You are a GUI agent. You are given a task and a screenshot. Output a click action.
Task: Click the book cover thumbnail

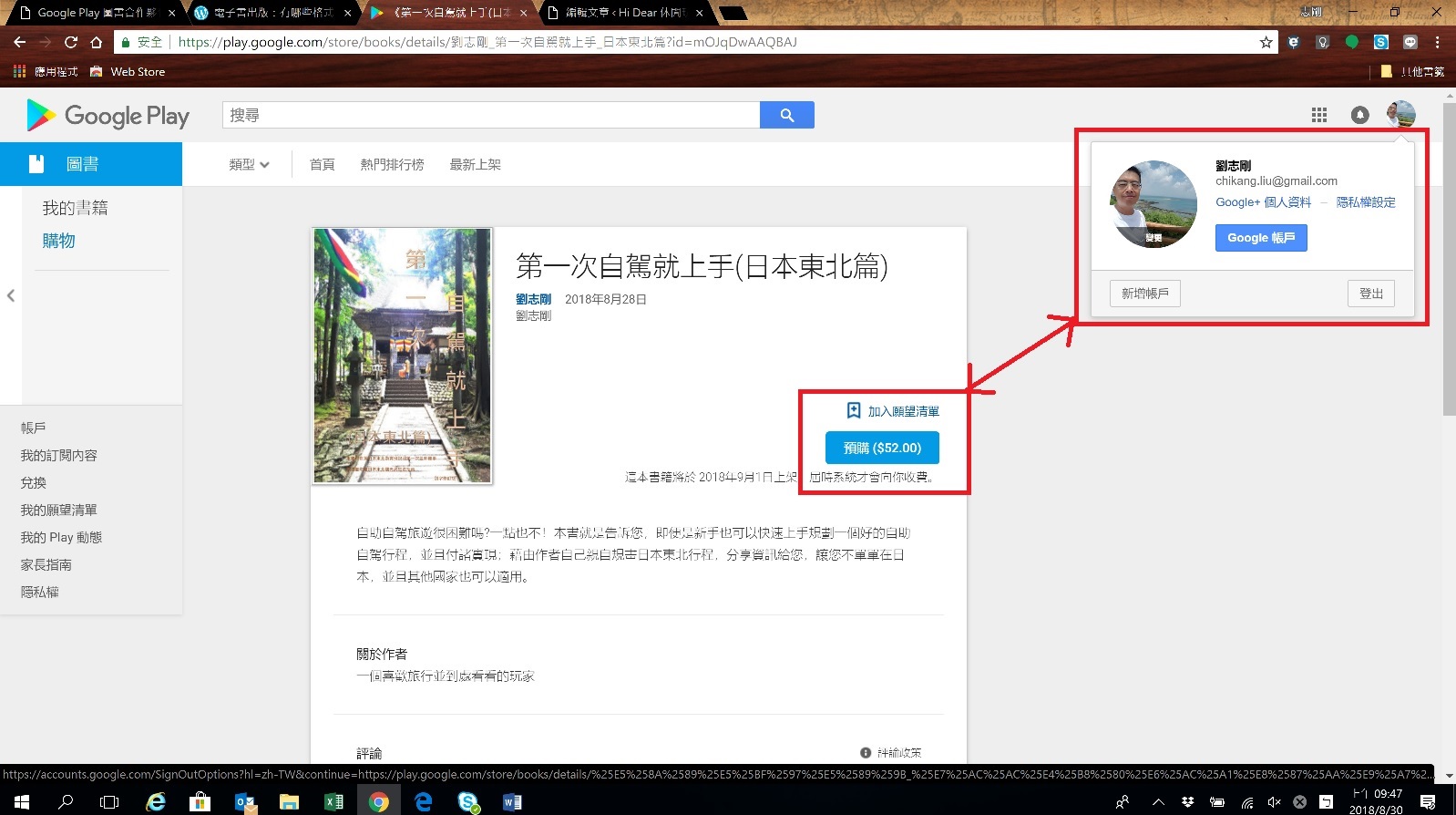coord(402,356)
